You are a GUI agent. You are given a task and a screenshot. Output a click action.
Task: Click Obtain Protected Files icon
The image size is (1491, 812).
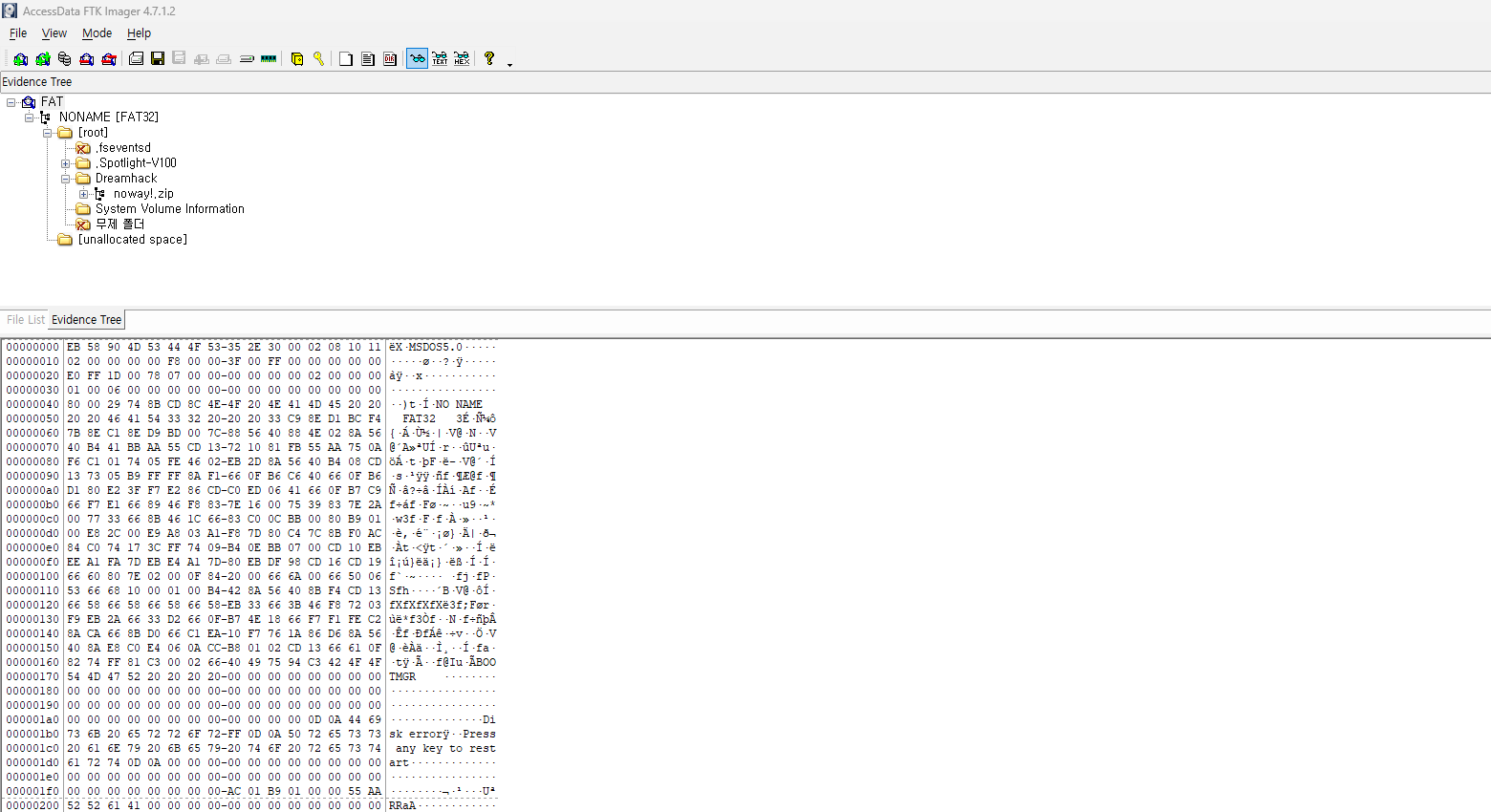coord(297,59)
